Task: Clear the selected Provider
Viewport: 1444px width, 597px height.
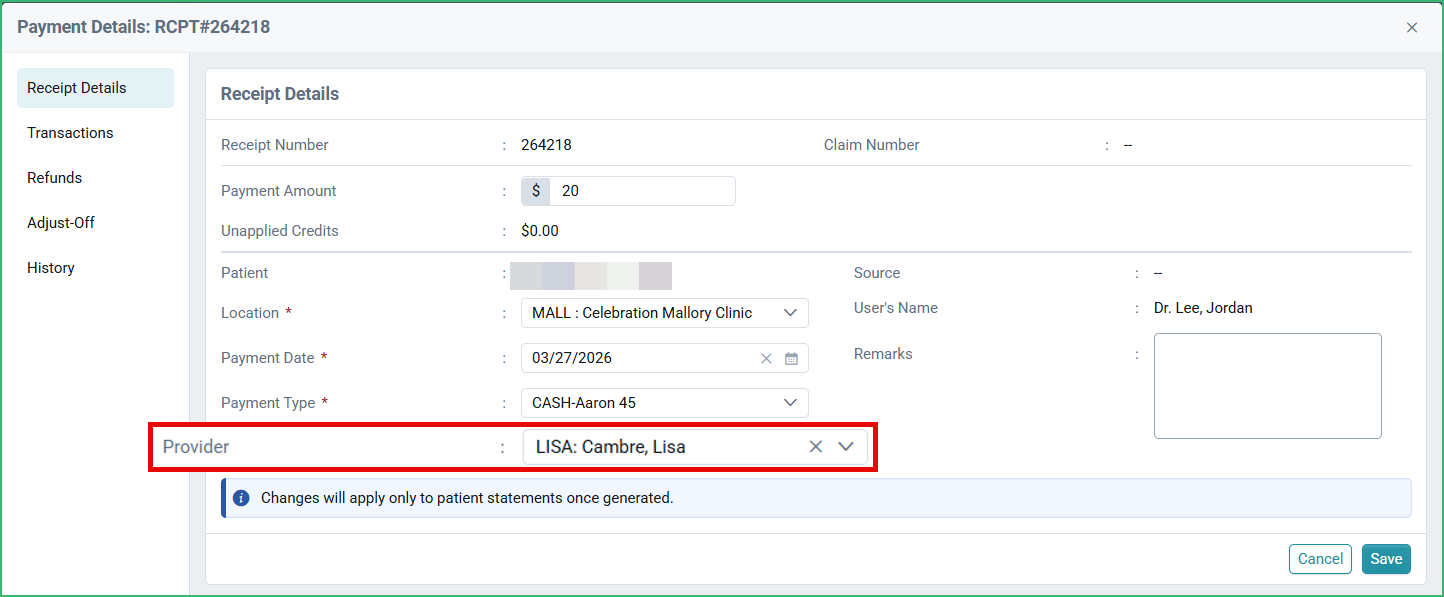Action: (x=816, y=447)
